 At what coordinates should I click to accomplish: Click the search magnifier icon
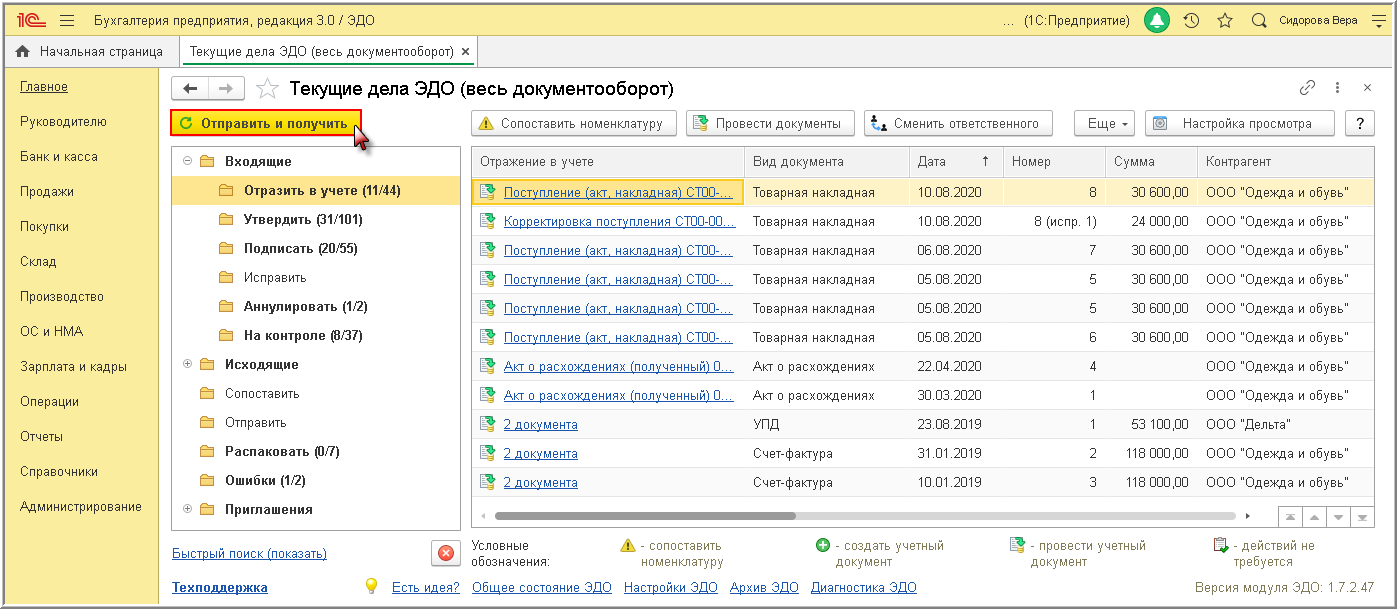pos(1259,20)
